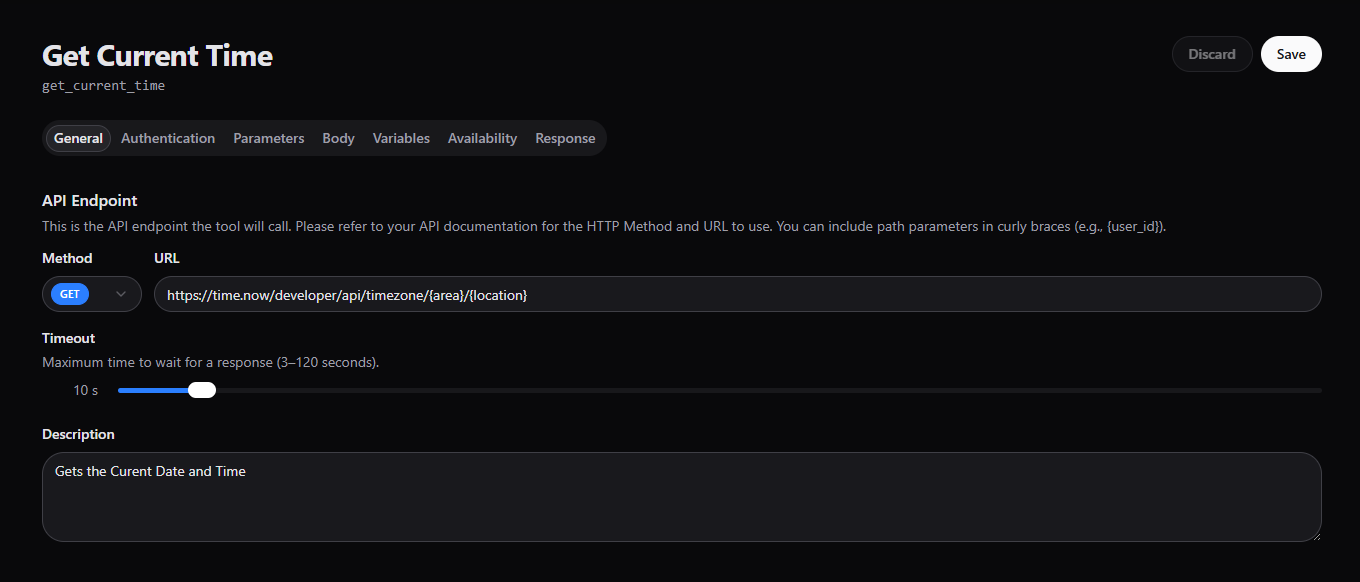Screen dimensions: 1360x582
Task: Select the Body tab
Action: point(338,139)
